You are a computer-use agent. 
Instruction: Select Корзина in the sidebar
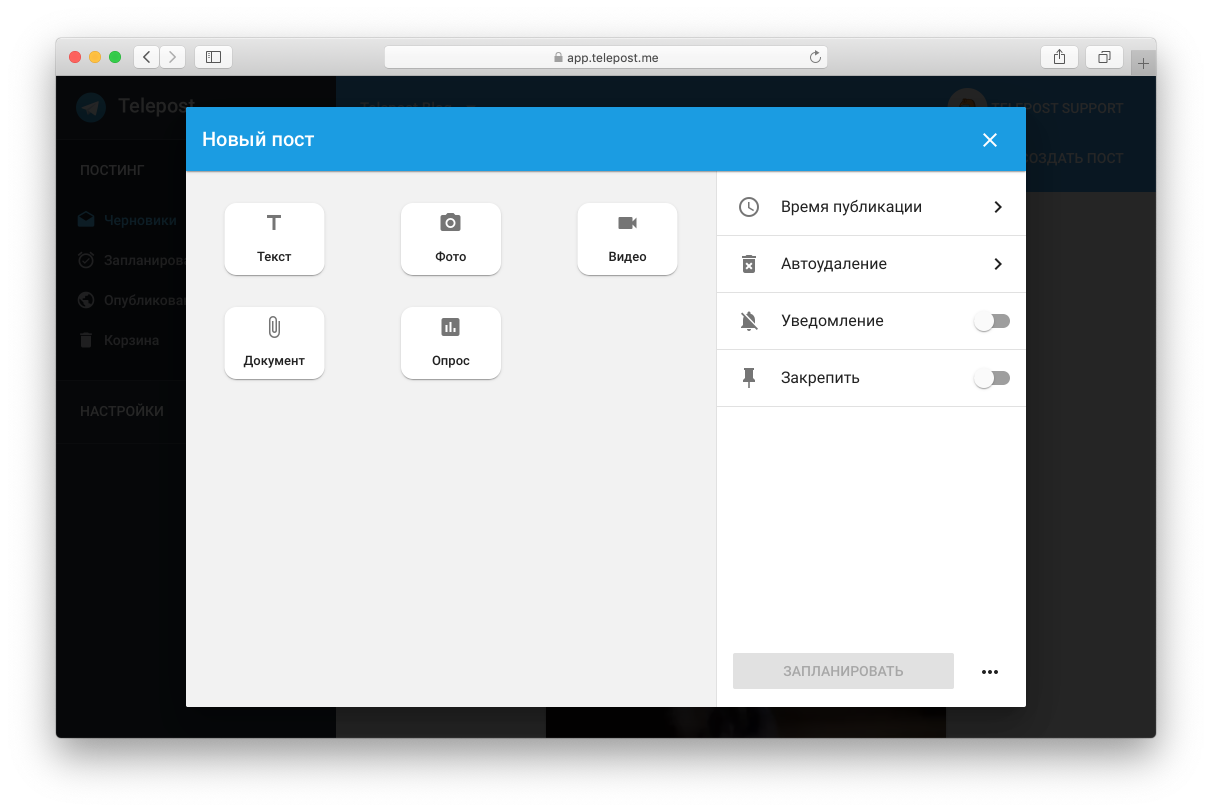point(132,340)
